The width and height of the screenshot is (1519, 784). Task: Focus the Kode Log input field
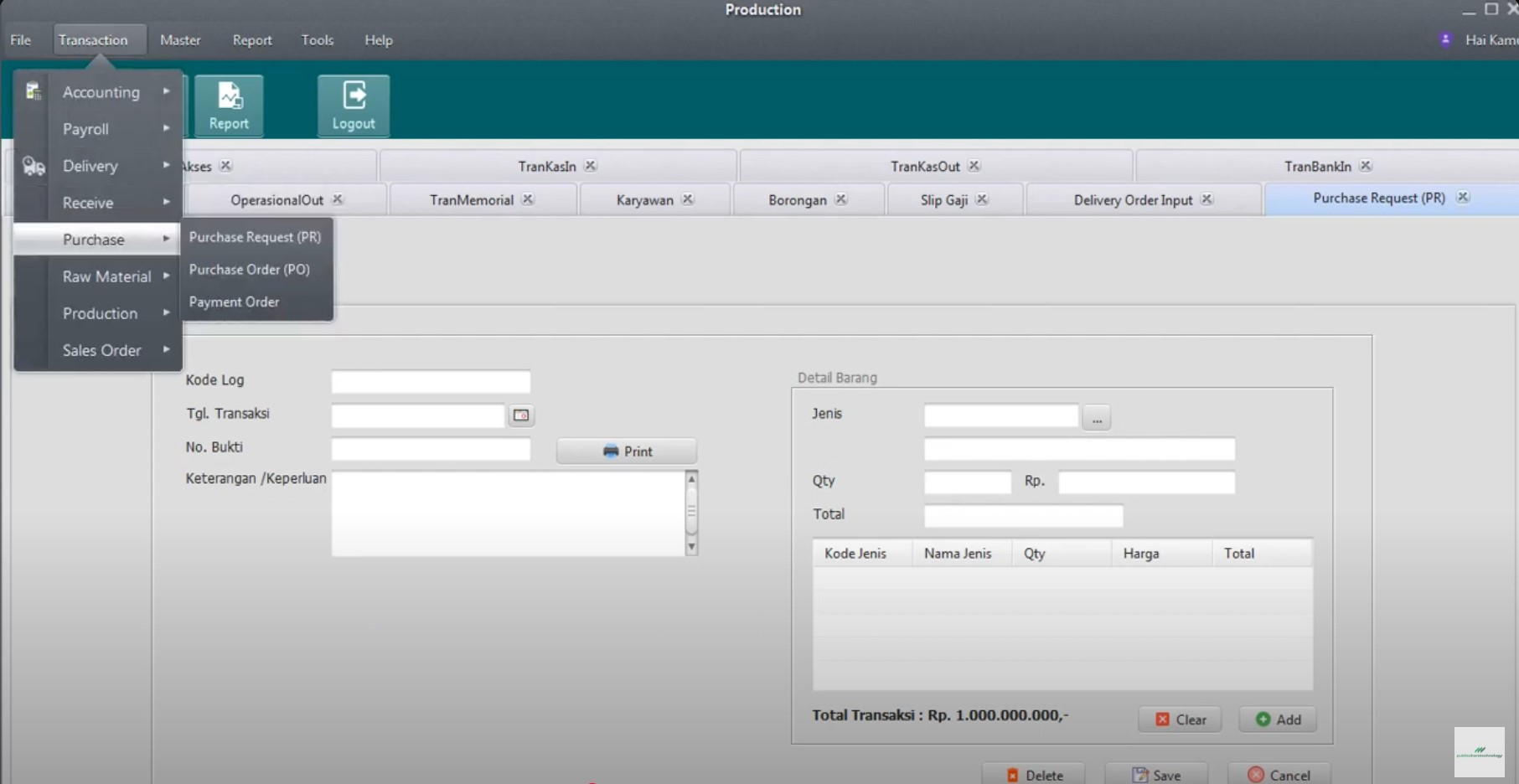[x=431, y=382]
